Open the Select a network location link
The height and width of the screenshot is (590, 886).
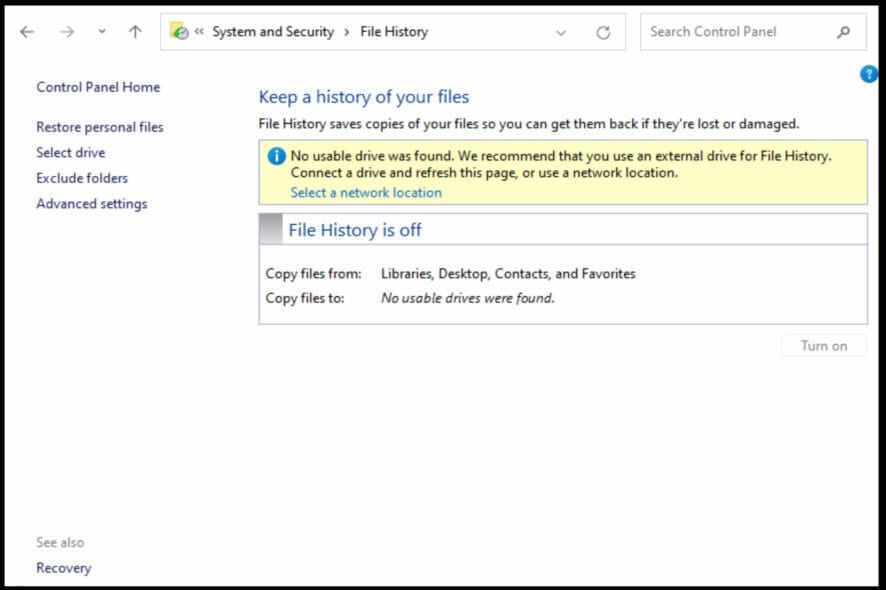click(x=364, y=192)
